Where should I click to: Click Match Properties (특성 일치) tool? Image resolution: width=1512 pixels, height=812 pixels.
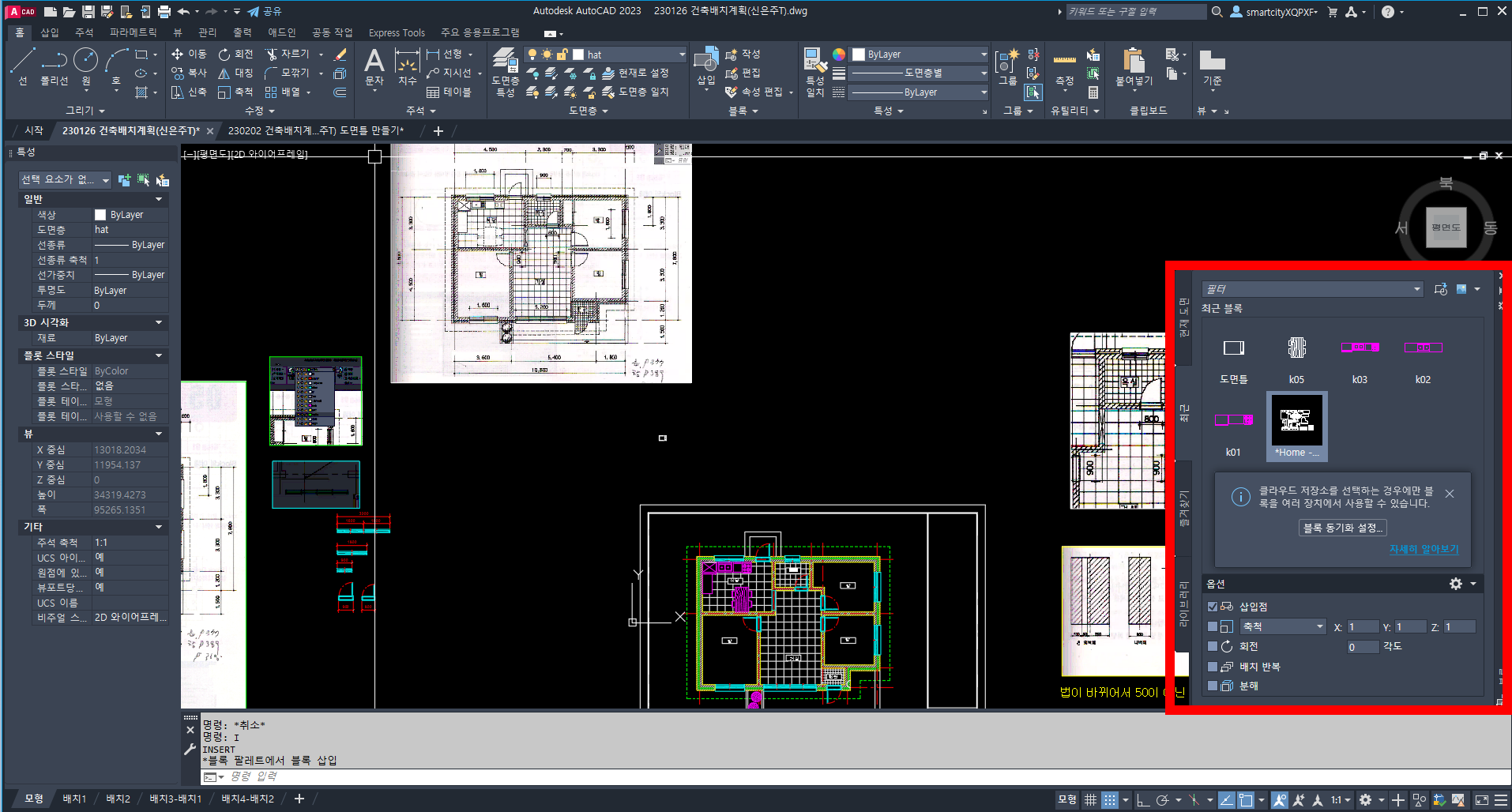815,71
